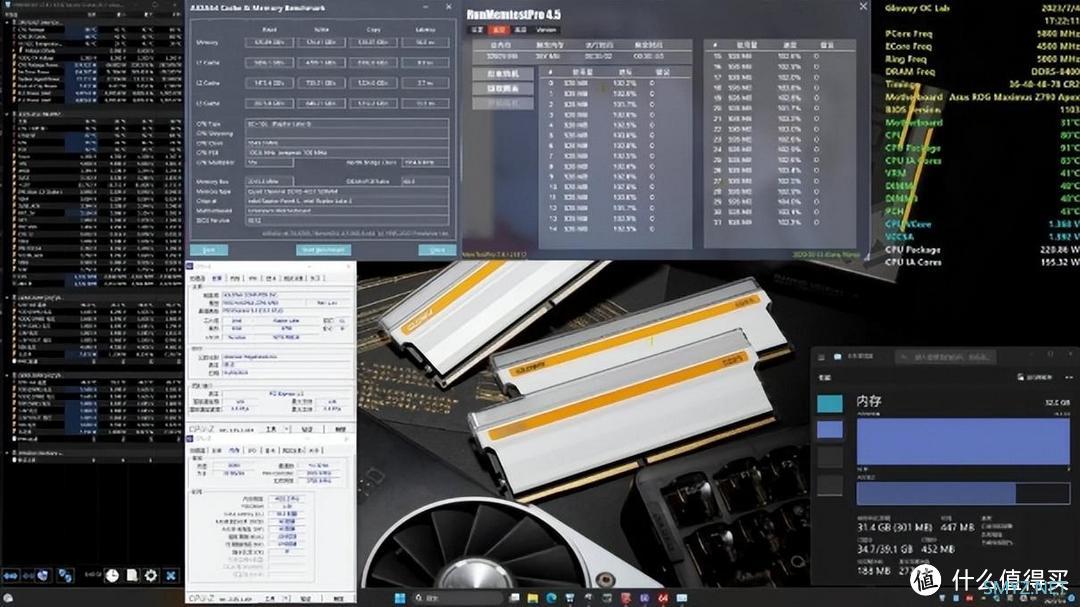
Task: Click Run new task in Task Manager
Action: click(x=1035, y=377)
